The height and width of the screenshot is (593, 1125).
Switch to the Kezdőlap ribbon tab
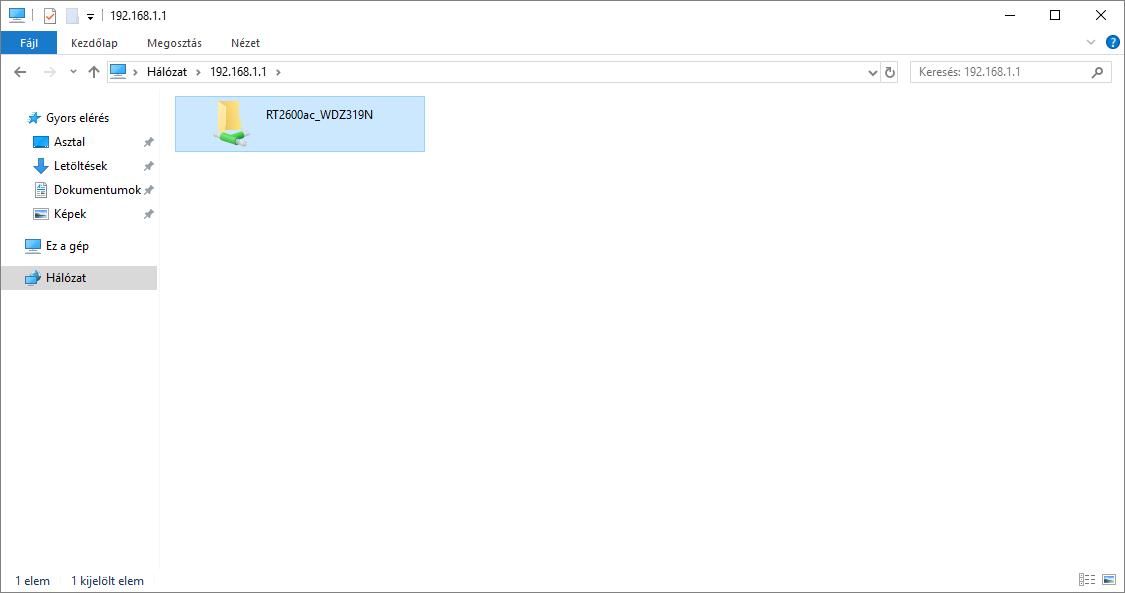(x=94, y=43)
